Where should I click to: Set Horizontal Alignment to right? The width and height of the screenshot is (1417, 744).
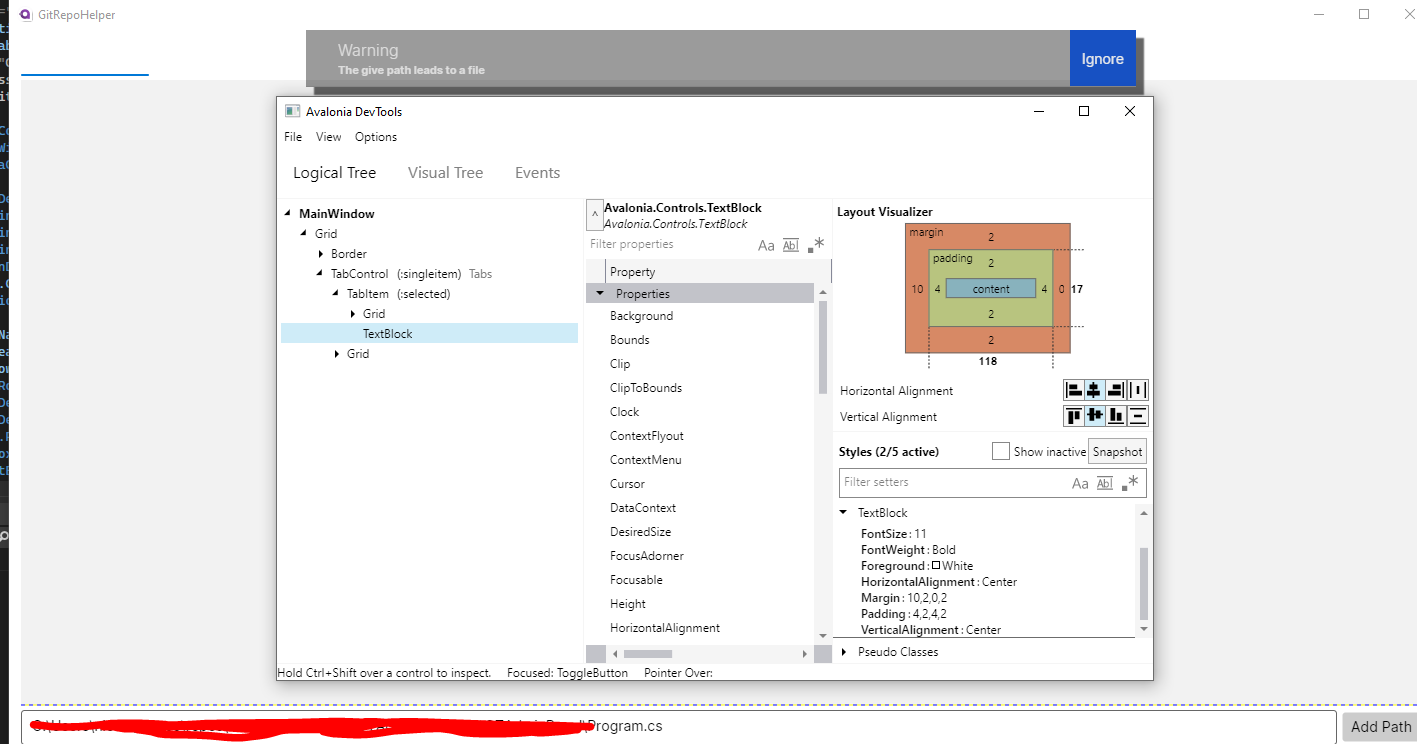[x=1116, y=389]
